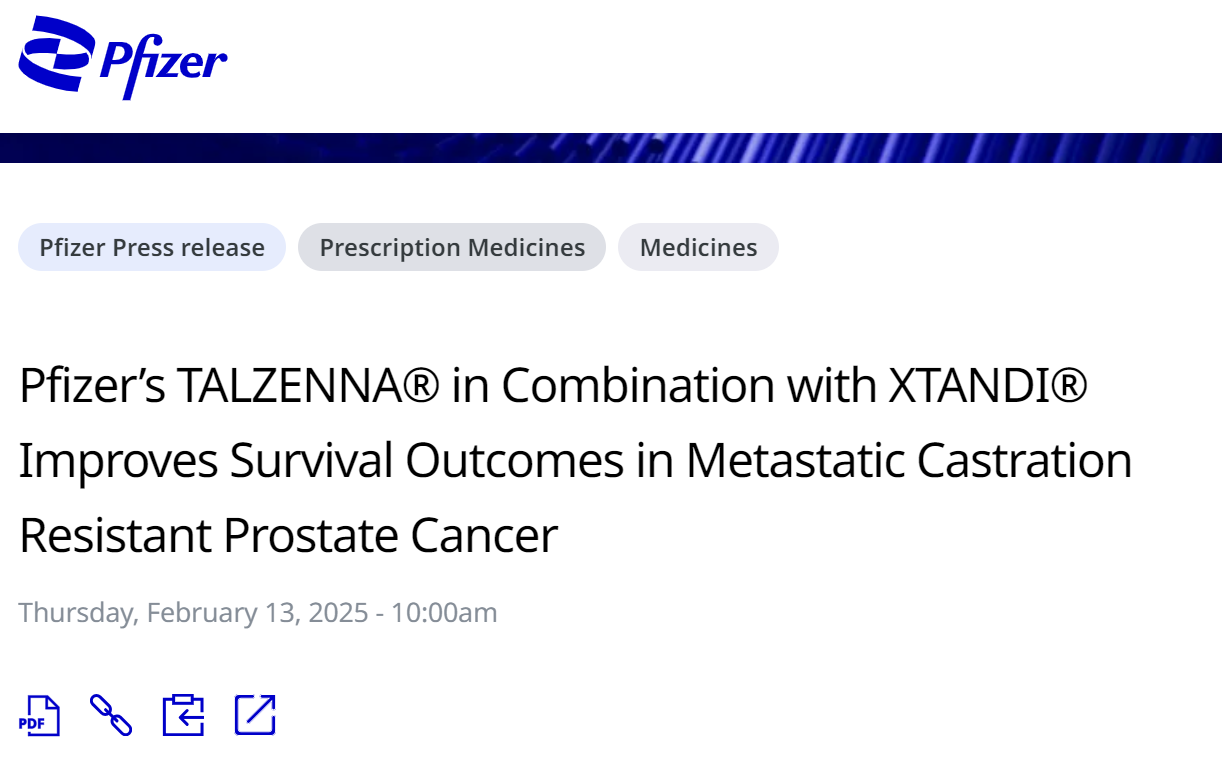The width and height of the screenshot is (1222, 771).
Task: Click the TALZENNA® word in headline
Action: (x=308, y=386)
